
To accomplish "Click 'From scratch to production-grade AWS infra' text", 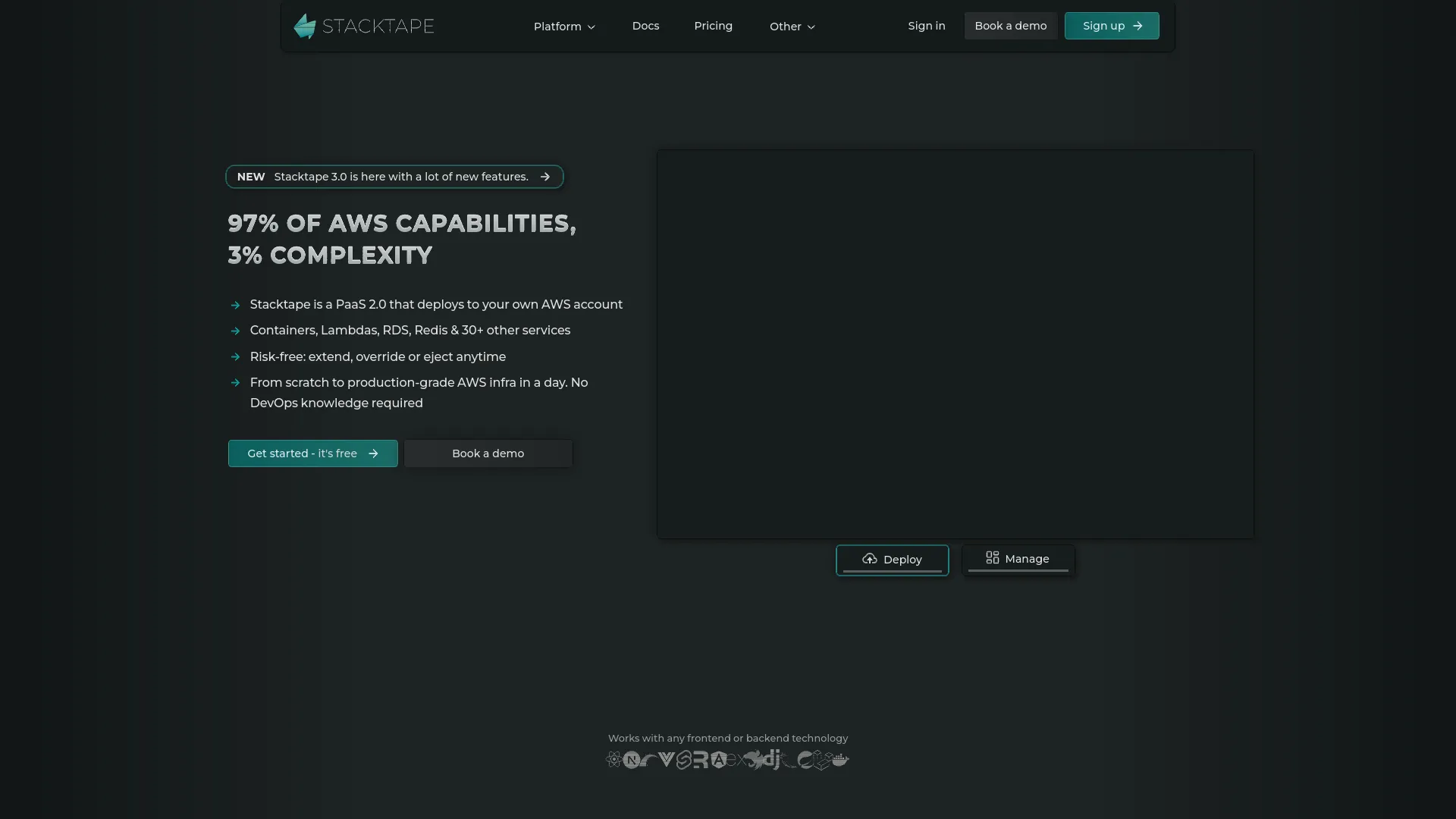I will (419, 393).
